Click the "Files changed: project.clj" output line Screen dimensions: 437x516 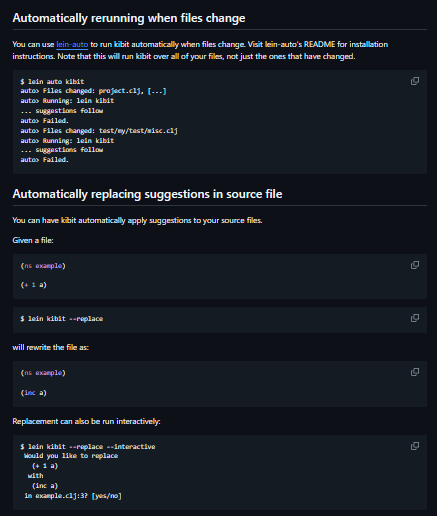[93, 91]
